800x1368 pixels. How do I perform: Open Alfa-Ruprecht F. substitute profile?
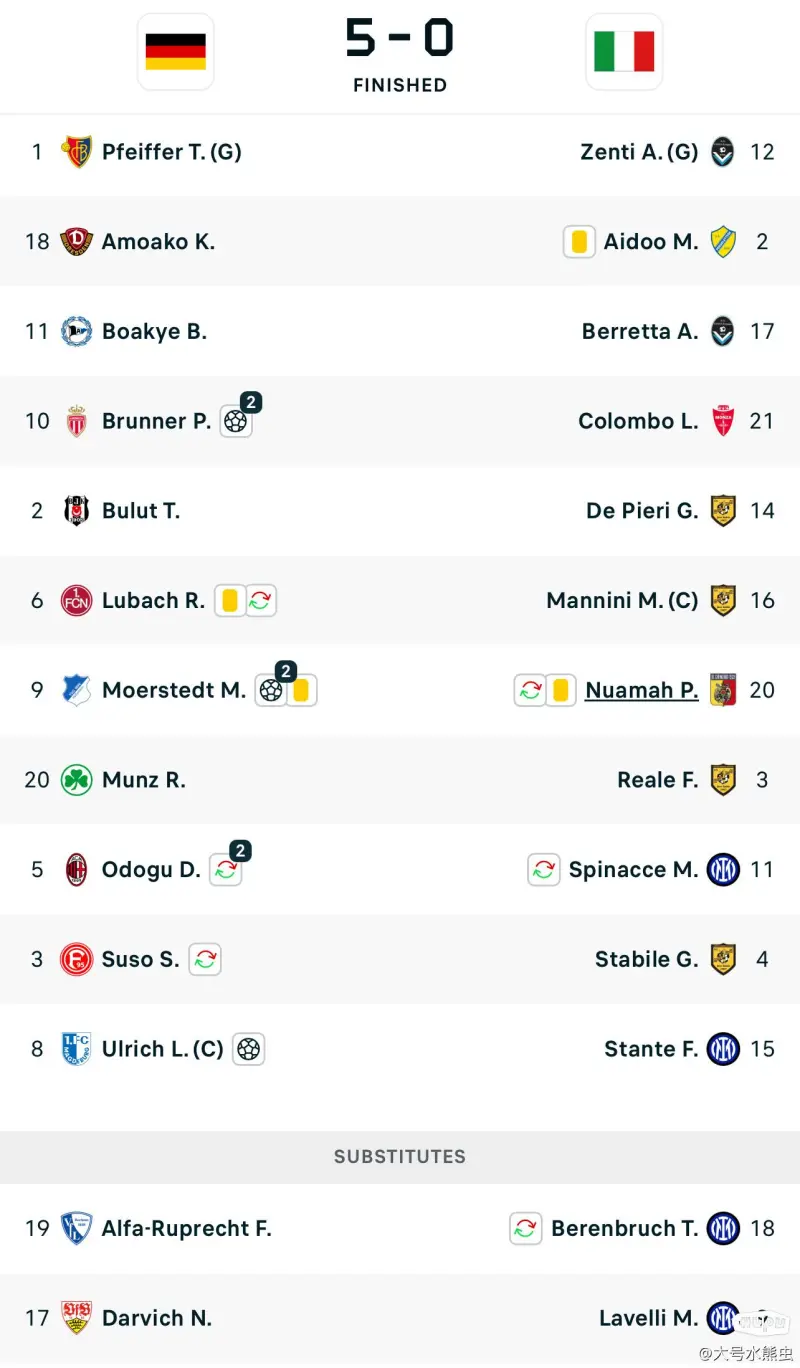pyautogui.click(x=186, y=1228)
